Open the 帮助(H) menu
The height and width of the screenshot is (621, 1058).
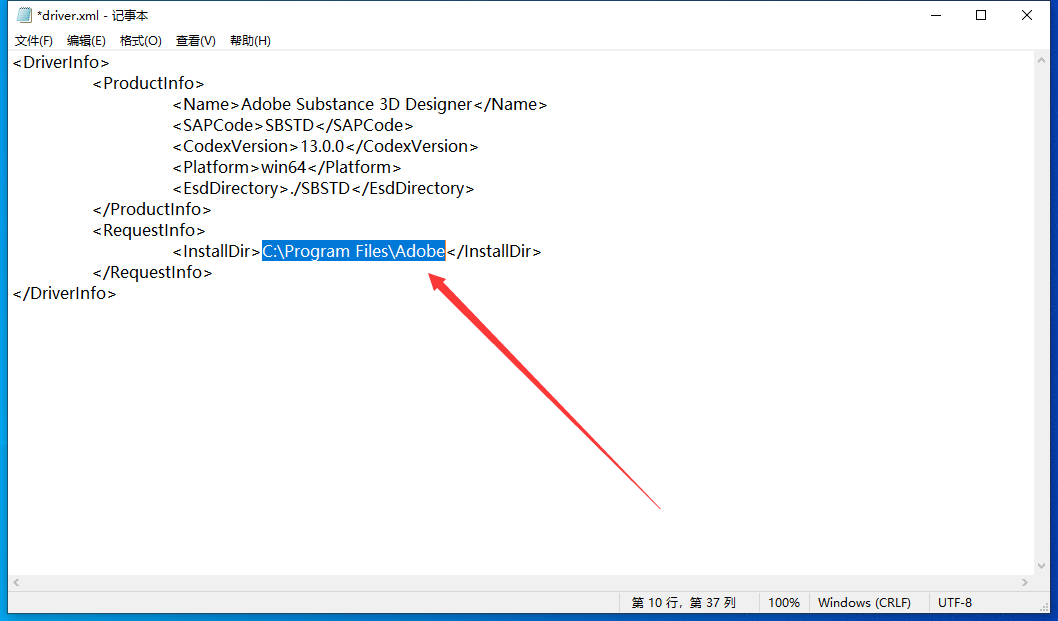[x=250, y=40]
